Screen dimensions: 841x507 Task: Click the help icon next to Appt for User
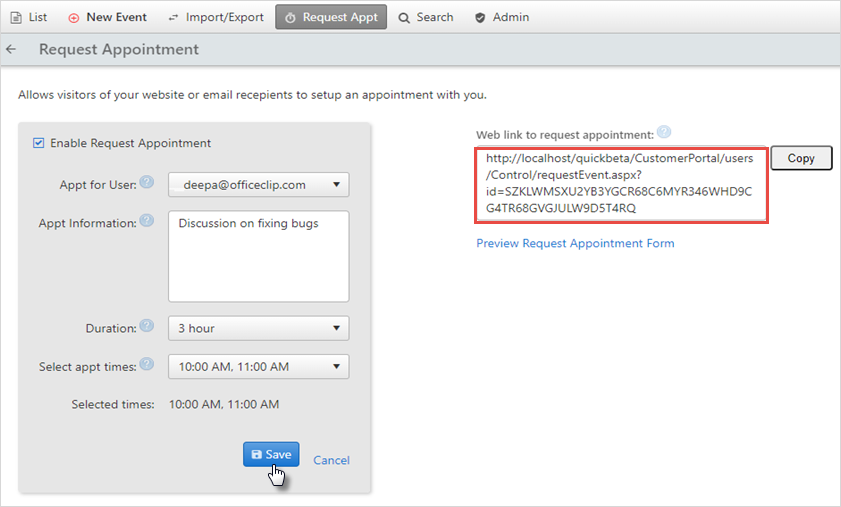tap(146, 182)
